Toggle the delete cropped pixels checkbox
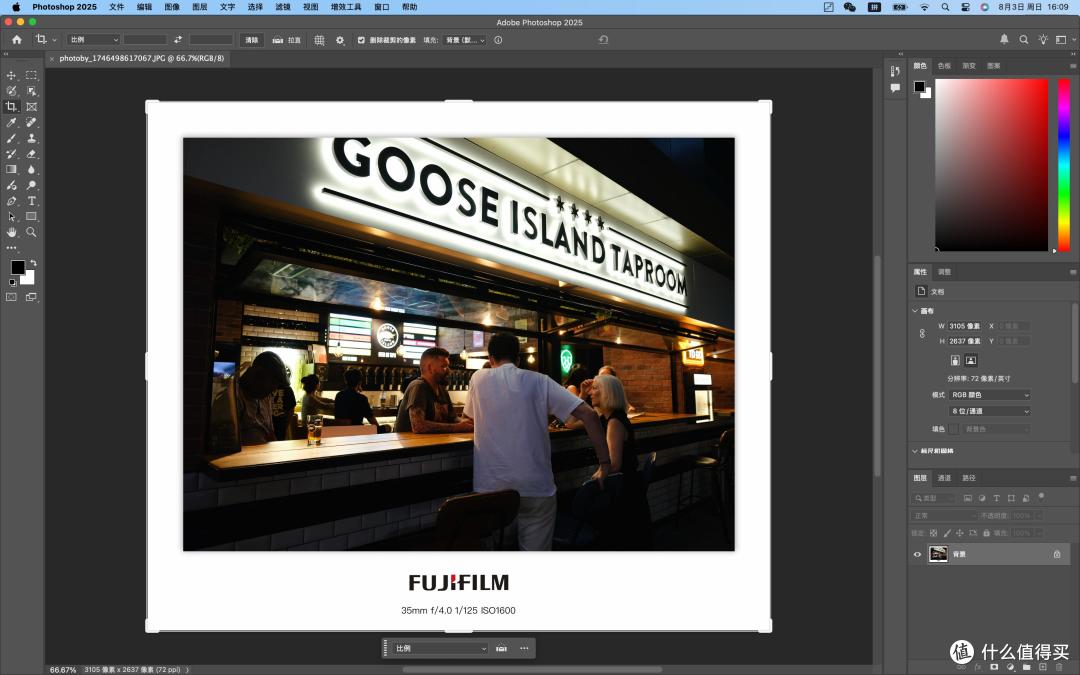The image size is (1080, 675). point(361,40)
